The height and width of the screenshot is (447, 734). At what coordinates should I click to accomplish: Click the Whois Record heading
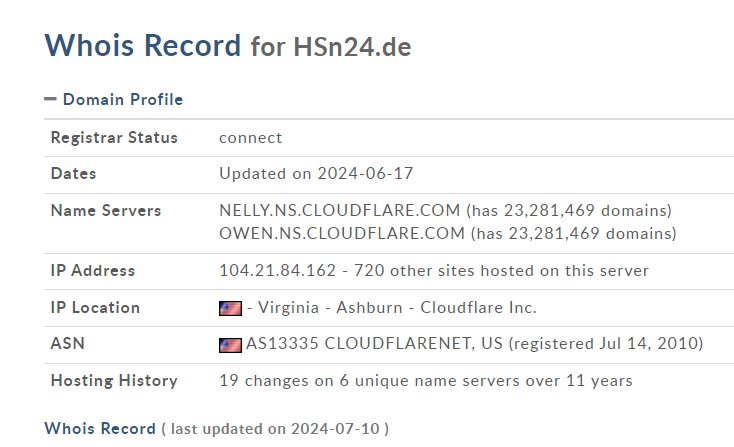[x=142, y=45]
